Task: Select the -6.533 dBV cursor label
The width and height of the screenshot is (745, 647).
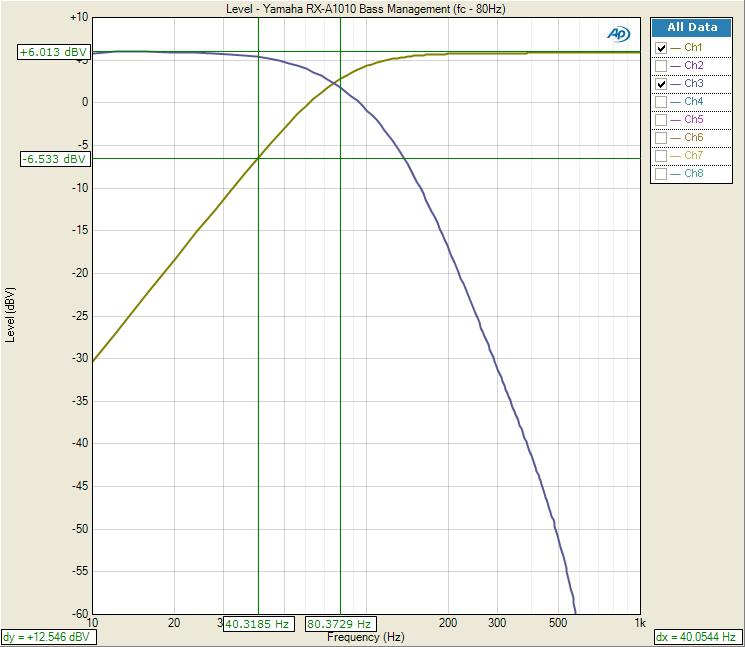Action: tap(55, 159)
